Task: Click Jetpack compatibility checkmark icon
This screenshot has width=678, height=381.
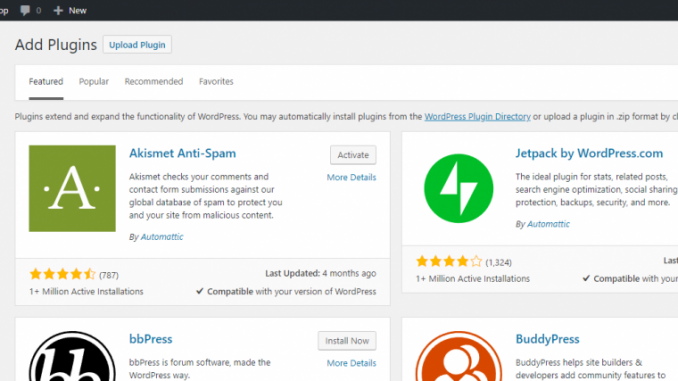Action: 586,278
